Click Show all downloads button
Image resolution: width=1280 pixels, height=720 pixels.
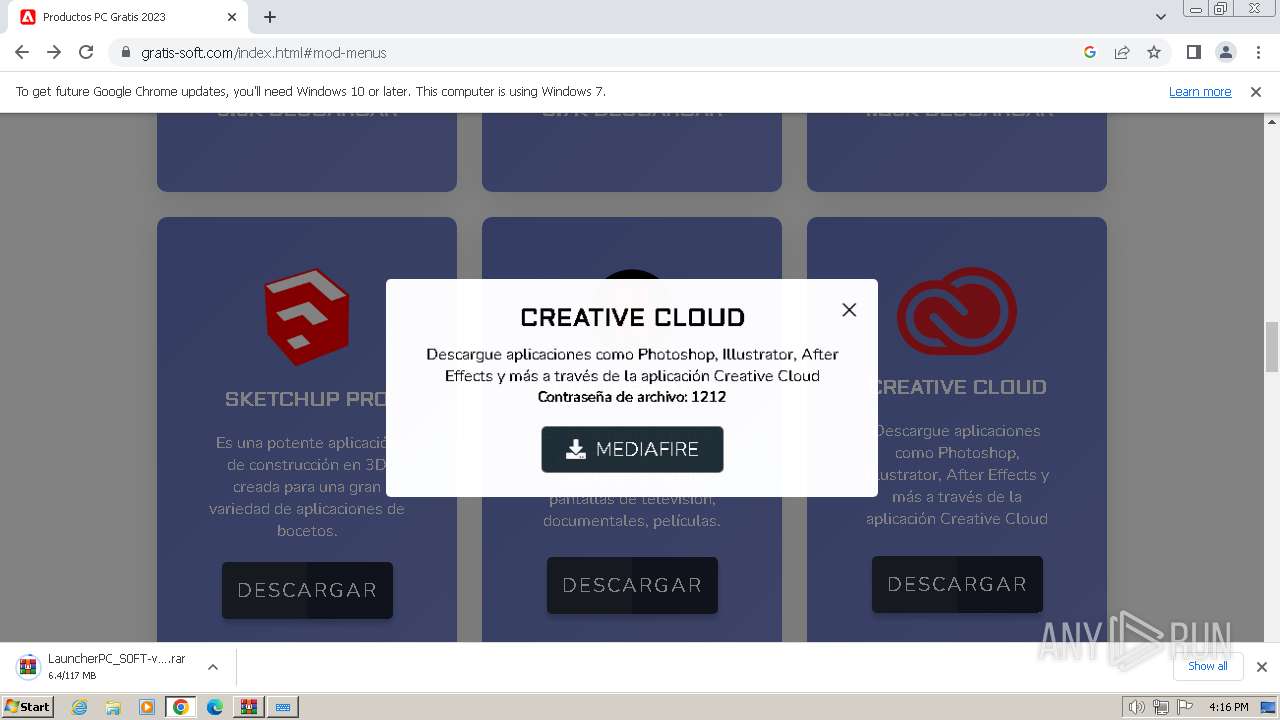(x=1208, y=666)
